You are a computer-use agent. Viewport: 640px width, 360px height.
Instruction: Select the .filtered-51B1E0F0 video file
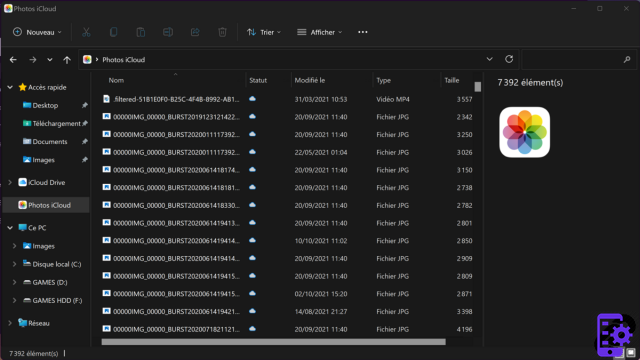[x=287, y=99]
